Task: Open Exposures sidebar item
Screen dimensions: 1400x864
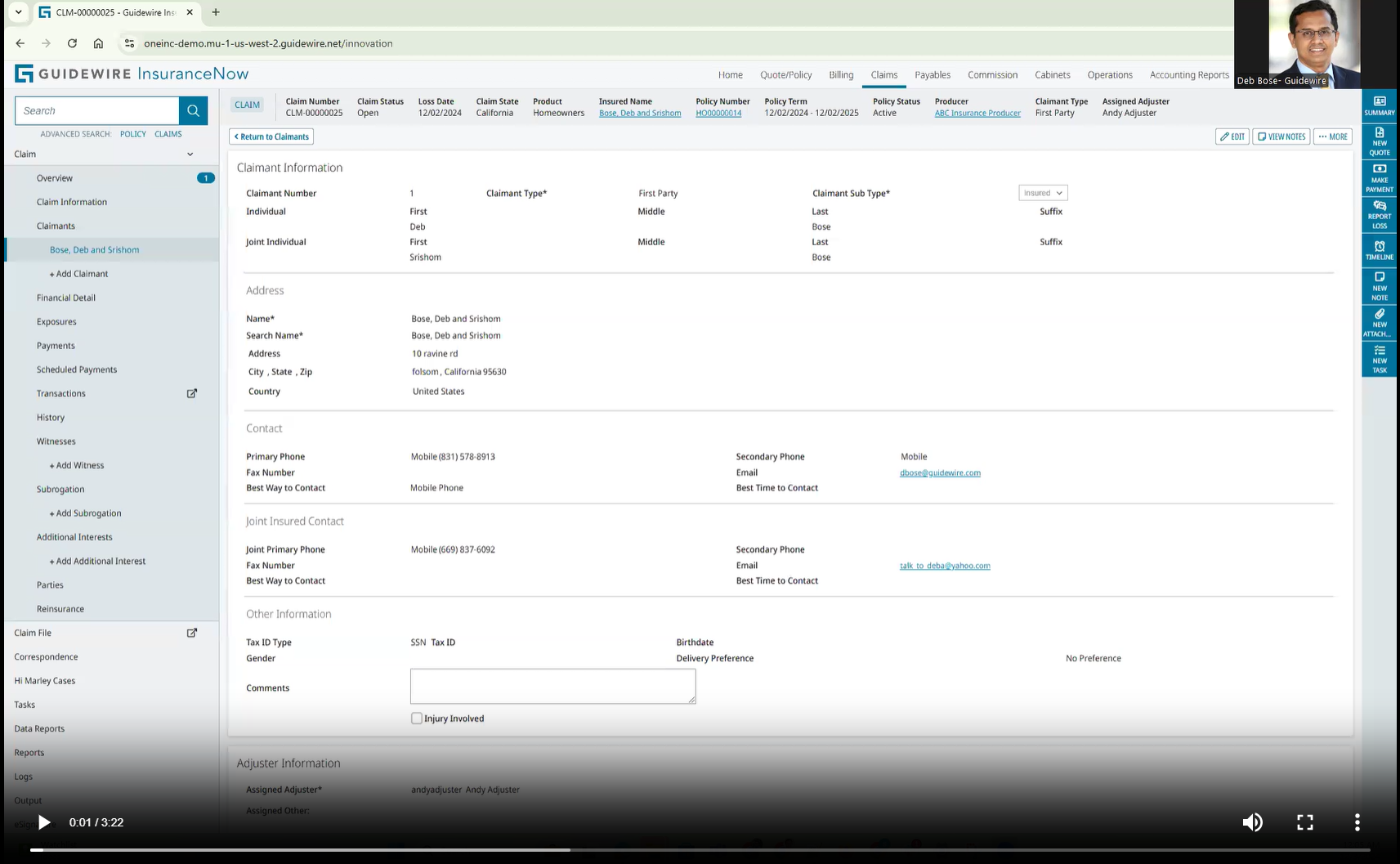Action: point(56,322)
